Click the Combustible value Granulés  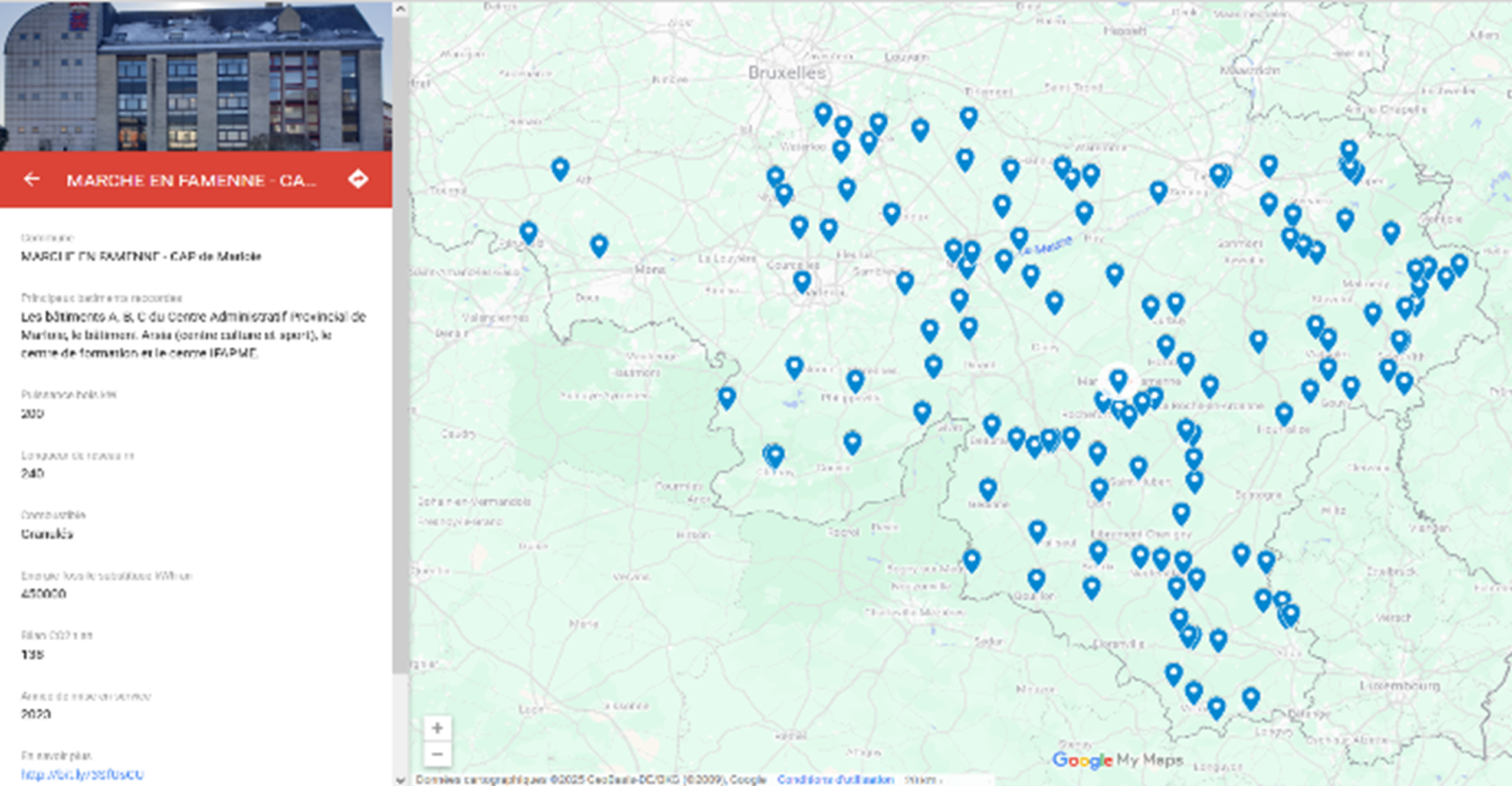coord(47,534)
